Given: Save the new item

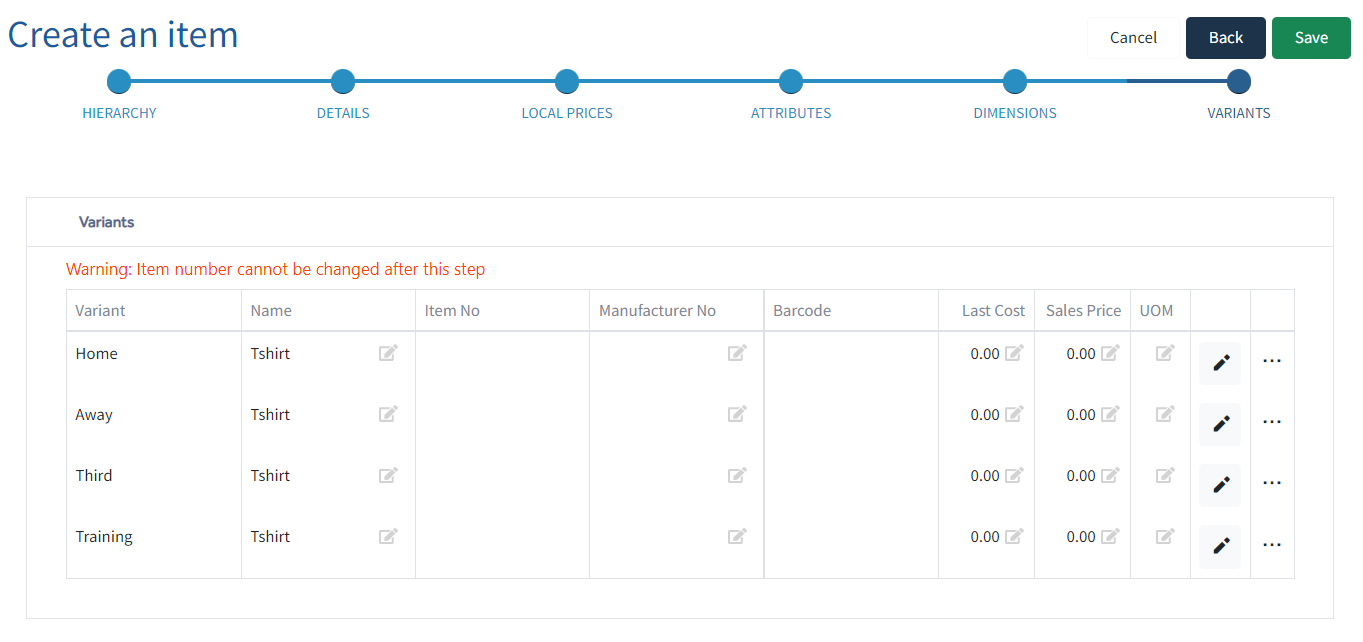Looking at the screenshot, I should (x=1311, y=38).
